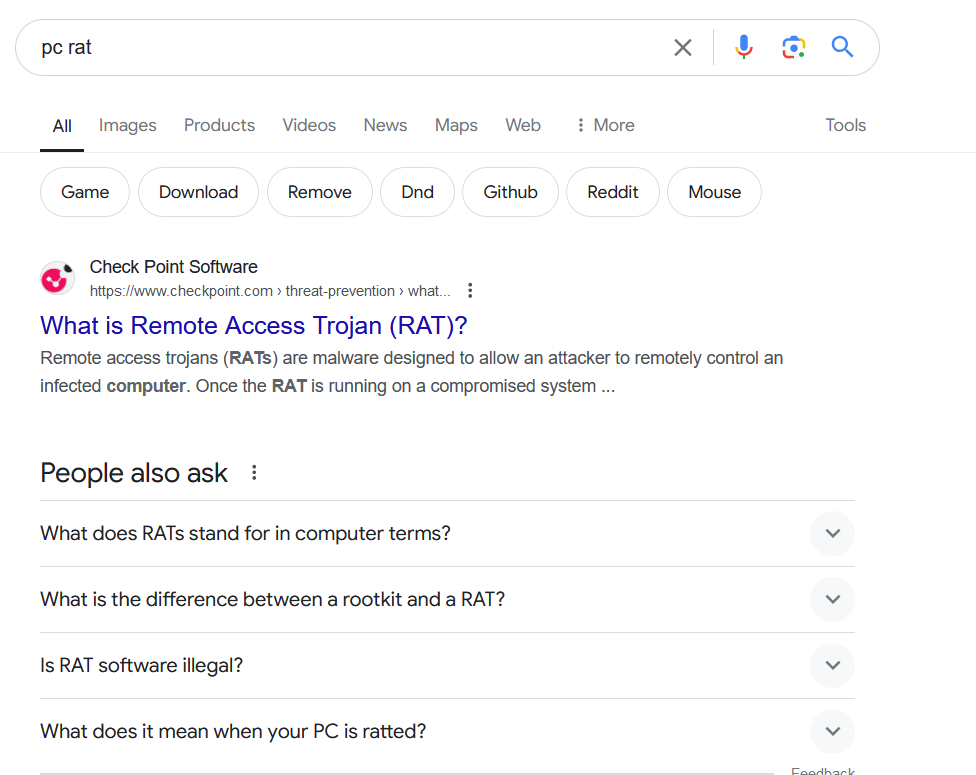
Task: Select the Dnd suggestion chip
Action: pyautogui.click(x=418, y=192)
